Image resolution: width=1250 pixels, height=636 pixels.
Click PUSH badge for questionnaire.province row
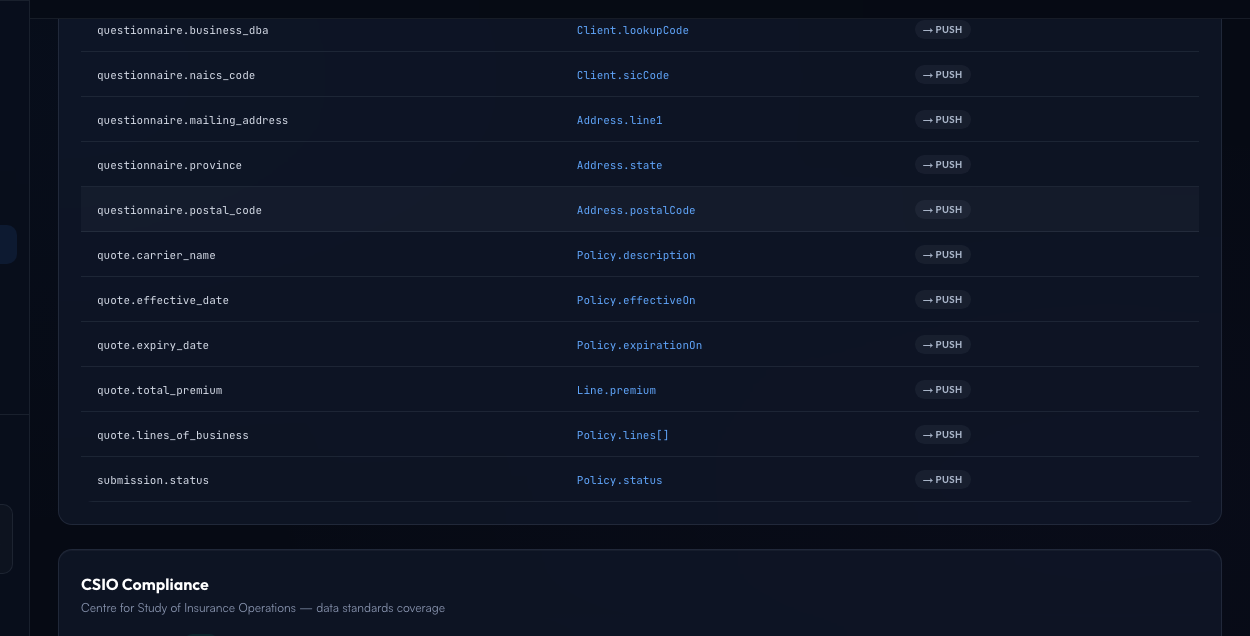(x=943, y=165)
